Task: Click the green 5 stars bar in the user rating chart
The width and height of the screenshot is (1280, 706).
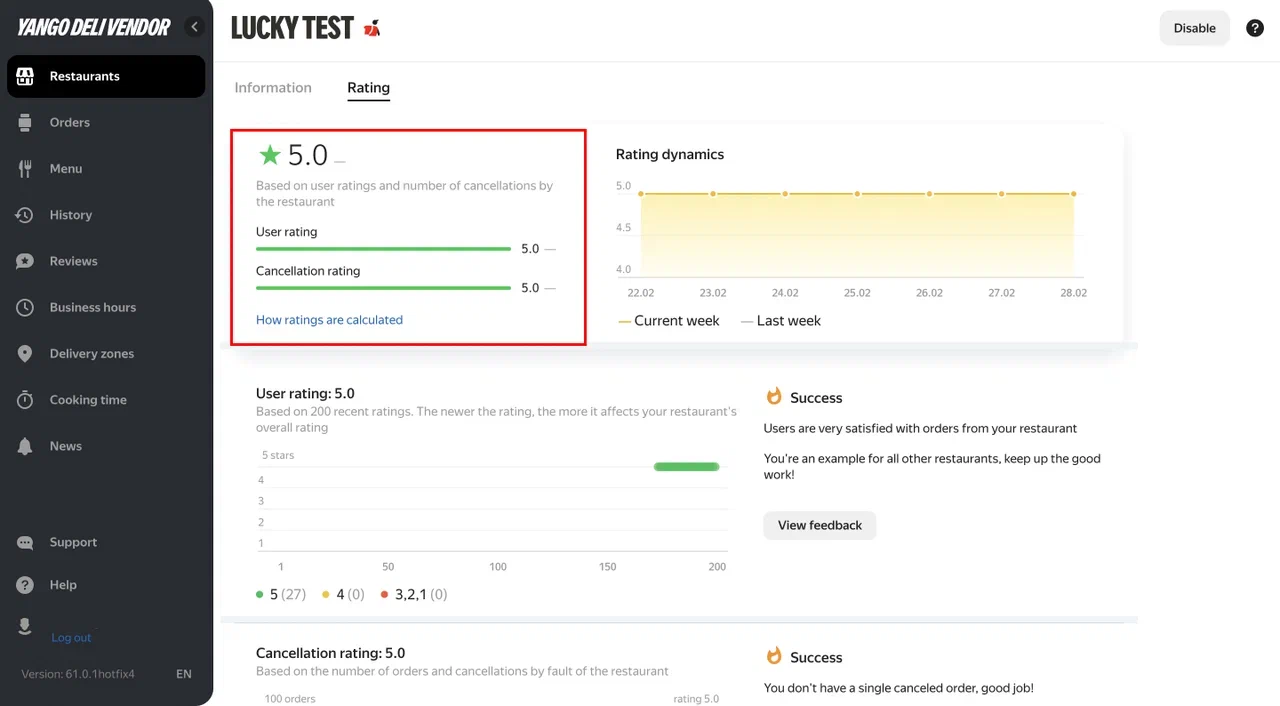Action: pos(686,466)
